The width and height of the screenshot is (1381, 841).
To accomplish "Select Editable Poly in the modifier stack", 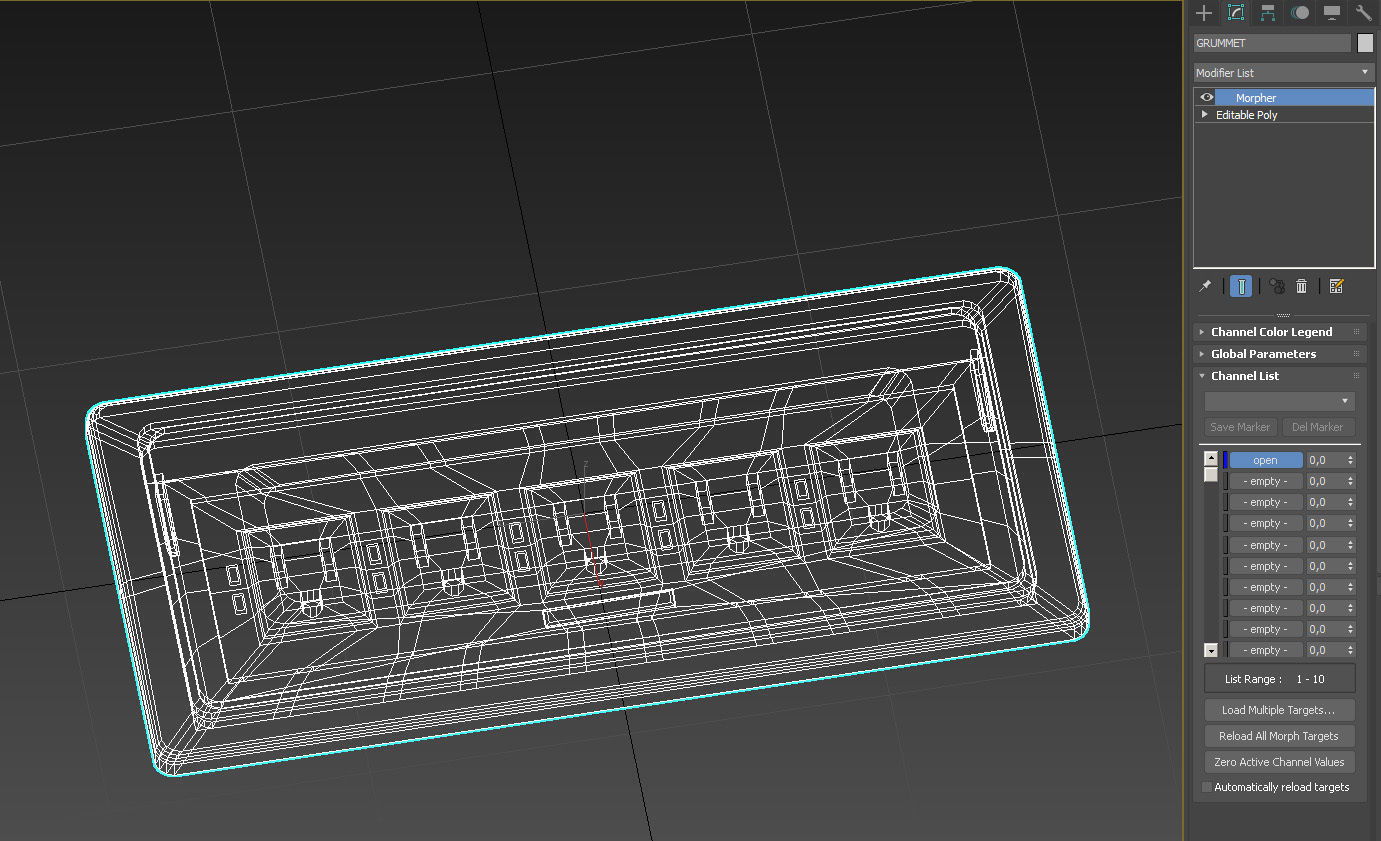I will pos(1246,115).
